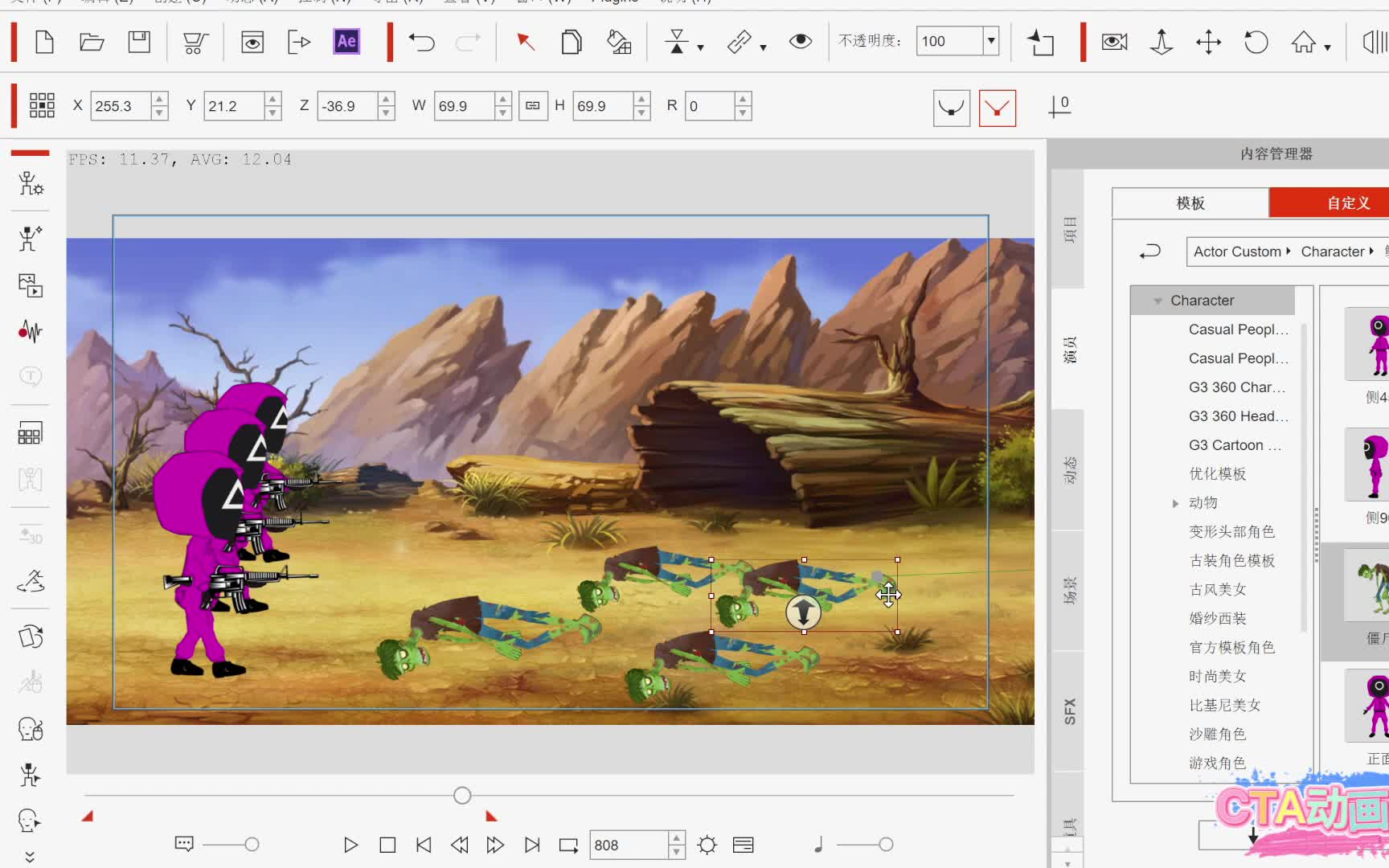This screenshot has height=868, width=1389.
Task: Click the timeline playhead slider handle
Action: (x=462, y=796)
